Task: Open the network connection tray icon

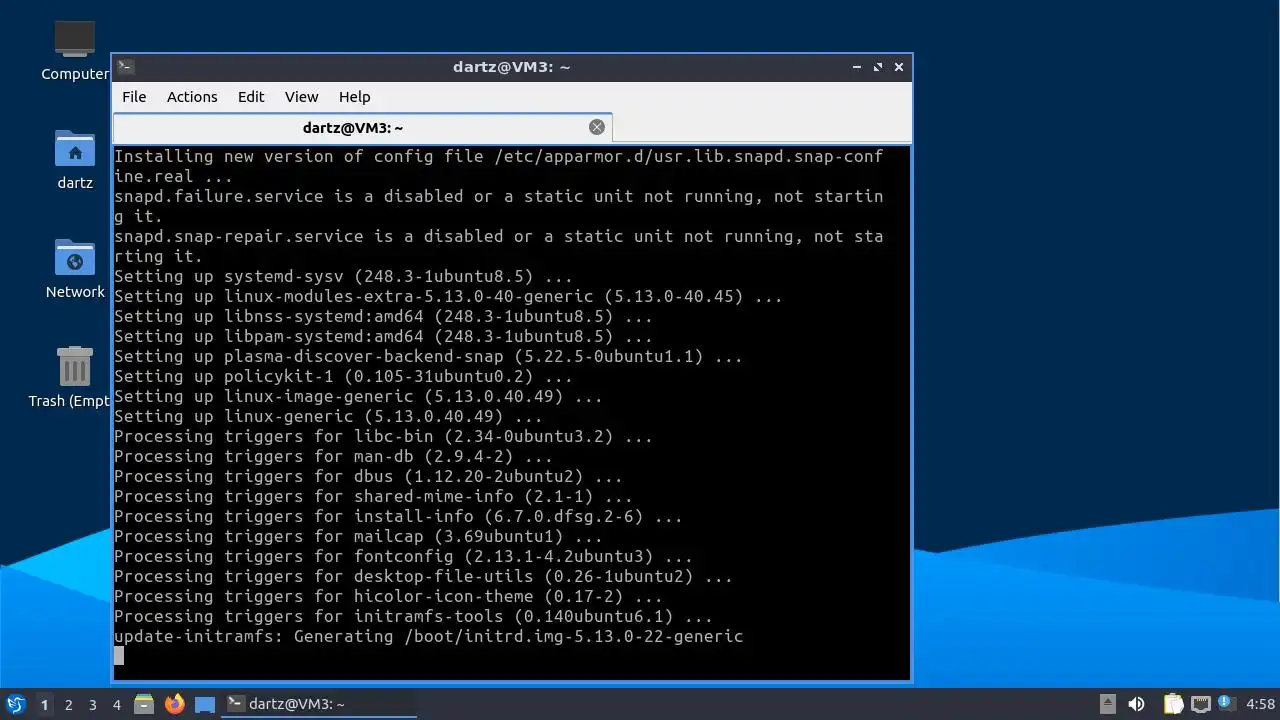Action: (1201, 704)
